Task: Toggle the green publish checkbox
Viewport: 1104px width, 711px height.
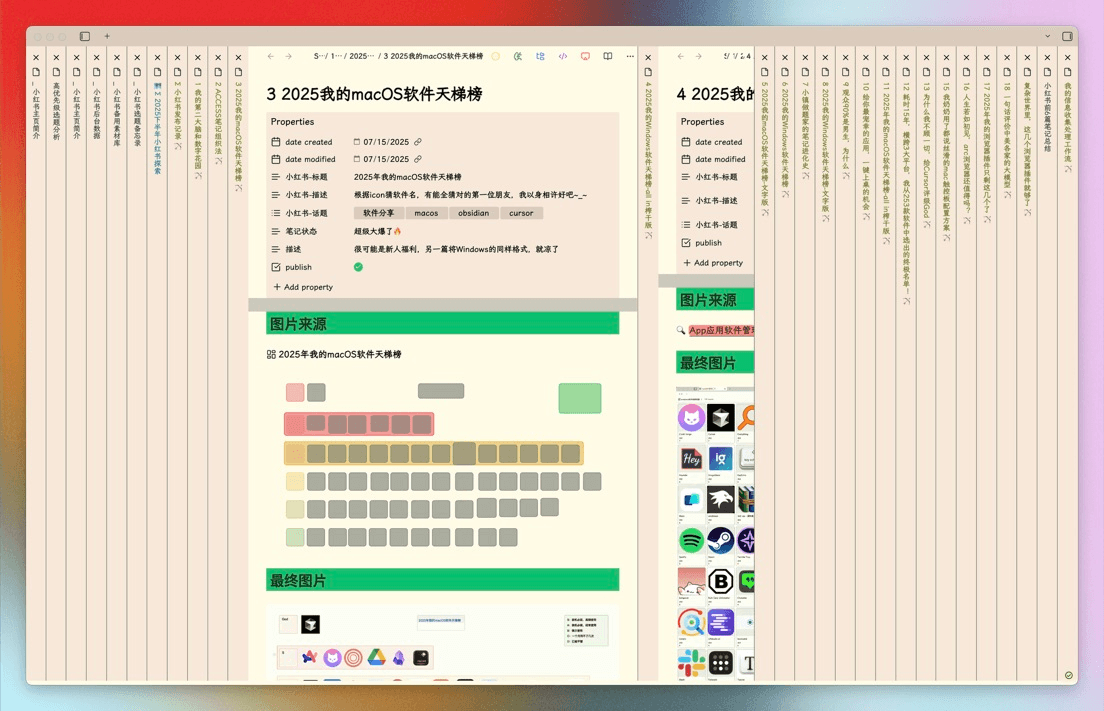Action: (358, 267)
